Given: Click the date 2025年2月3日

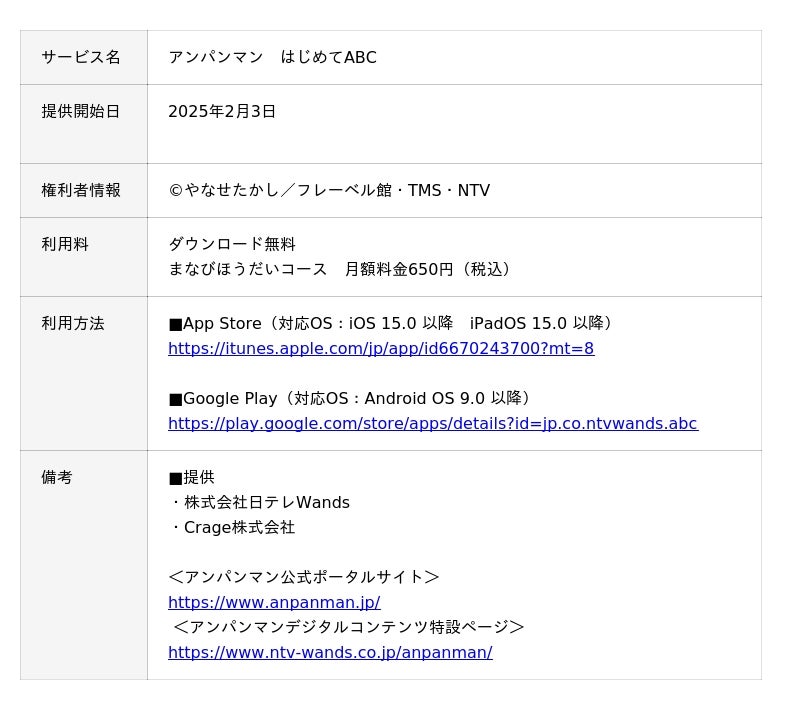Looking at the screenshot, I should [222, 112].
